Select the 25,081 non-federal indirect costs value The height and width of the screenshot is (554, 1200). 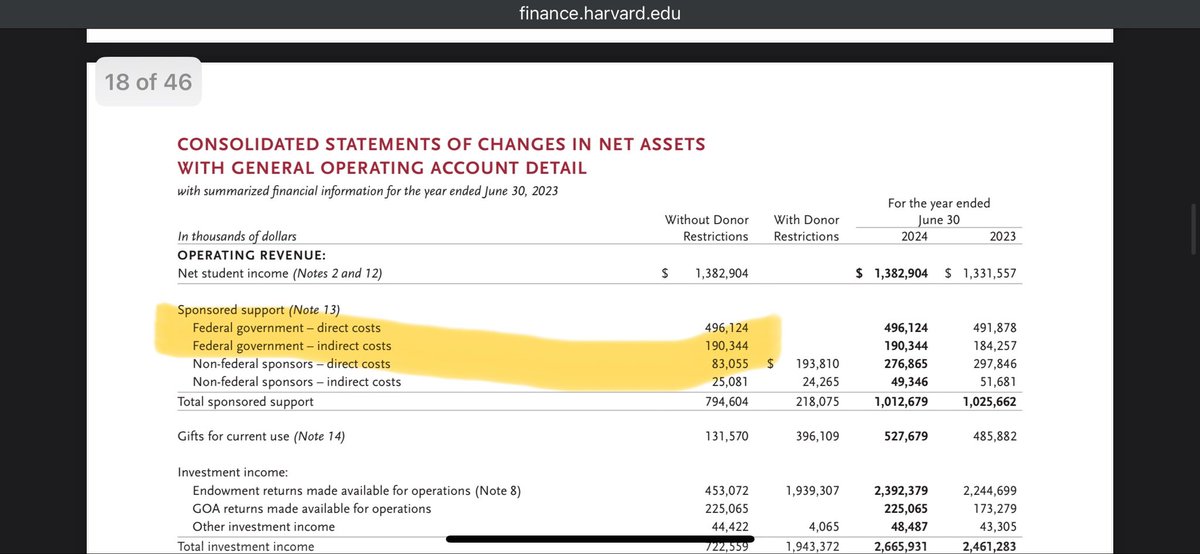(729, 382)
